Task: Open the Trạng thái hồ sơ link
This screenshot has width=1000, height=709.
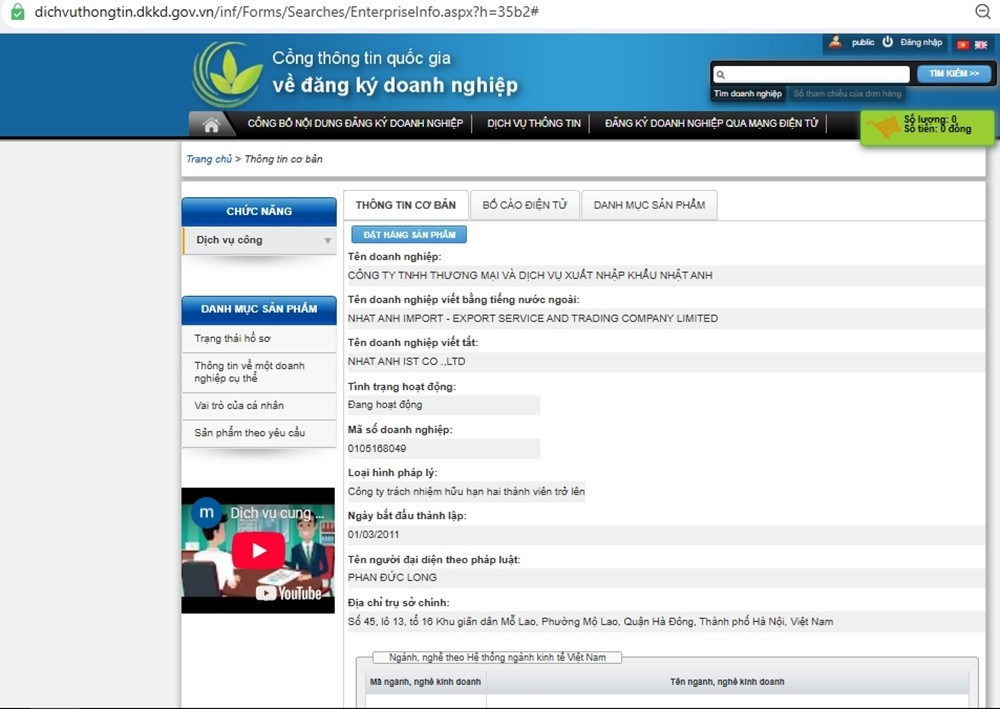Action: coord(233,339)
